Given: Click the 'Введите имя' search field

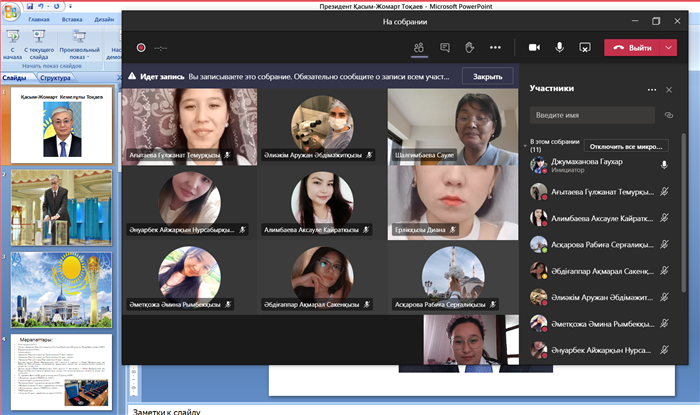Looking at the screenshot, I should [x=591, y=116].
